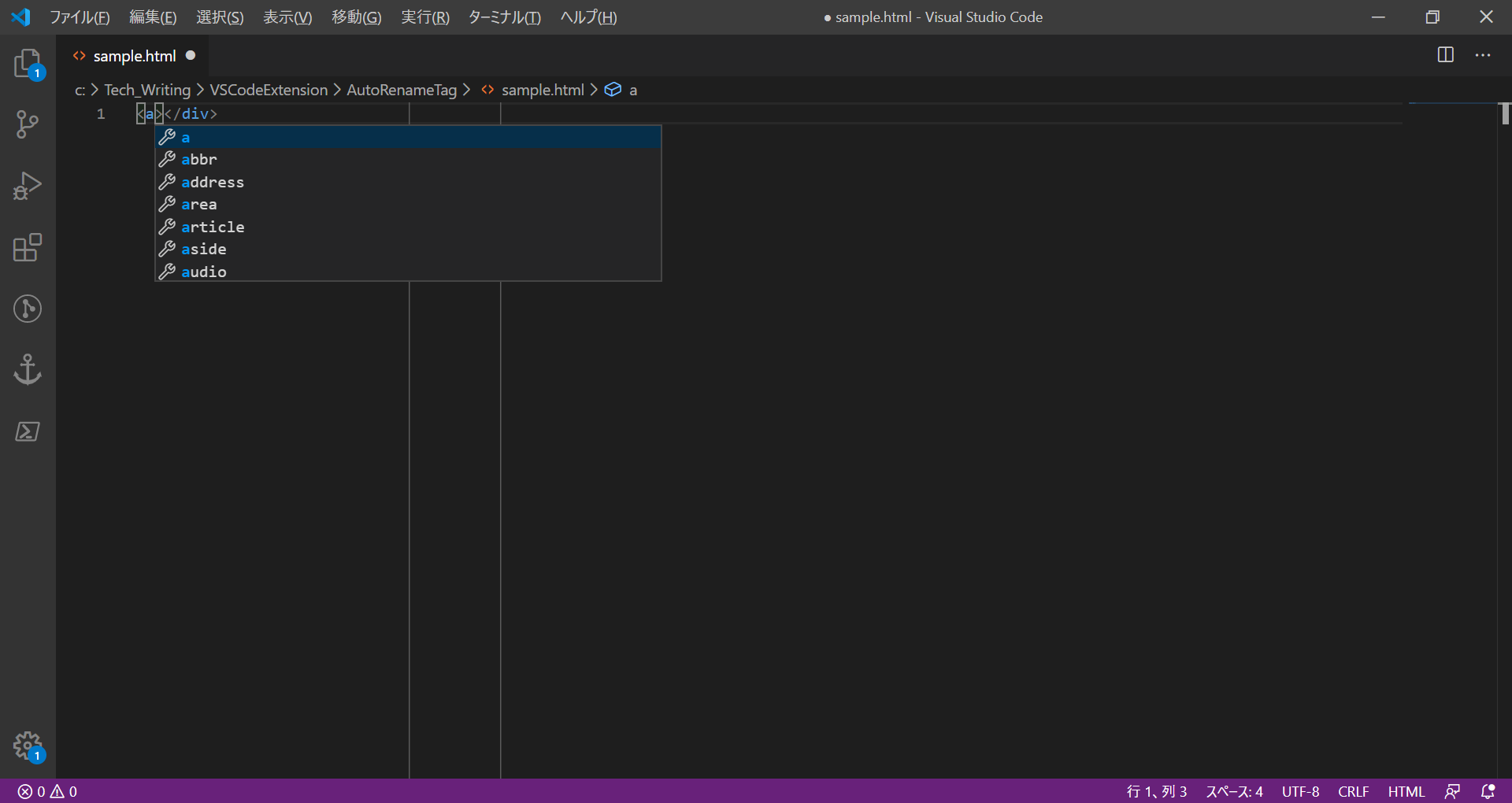Viewport: 1512px width, 803px height.
Task: Open the Run and Debug view
Action: [28, 187]
